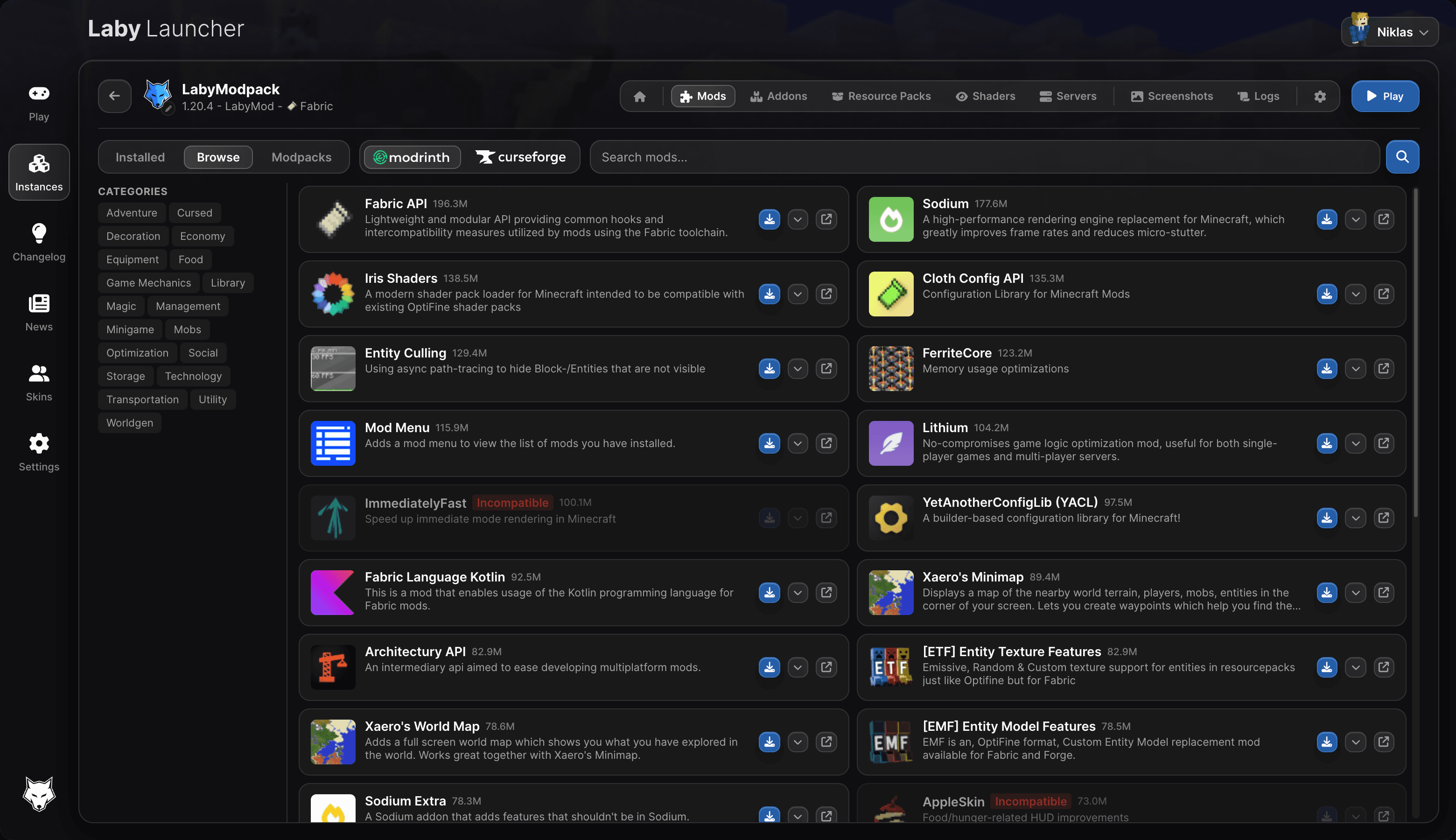Filter by Utility category
The width and height of the screenshot is (1456, 840).
[213, 399]
